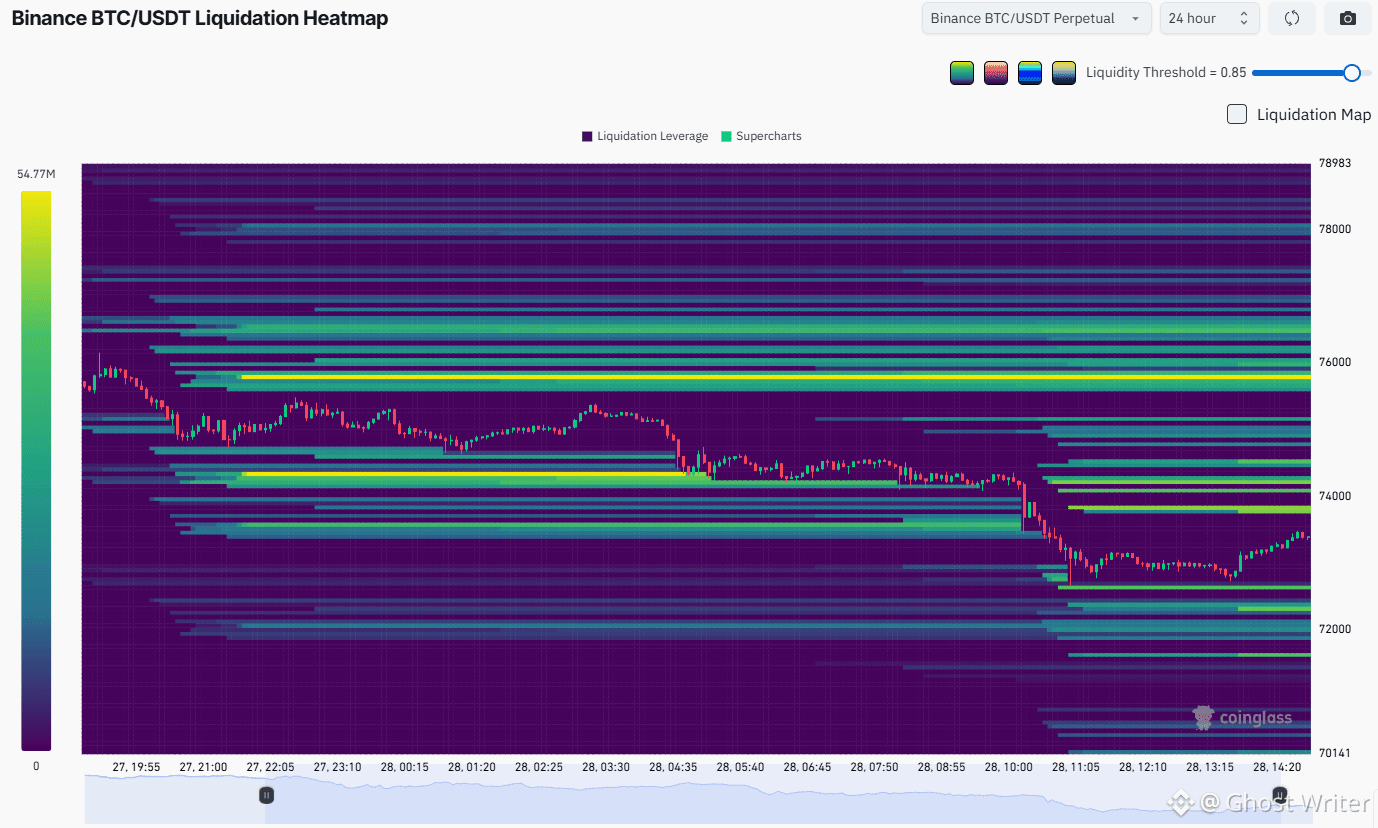Click the 28, 14:20 time axis label
This screenshot has width=1378, height=828.
pos(1277,767)
